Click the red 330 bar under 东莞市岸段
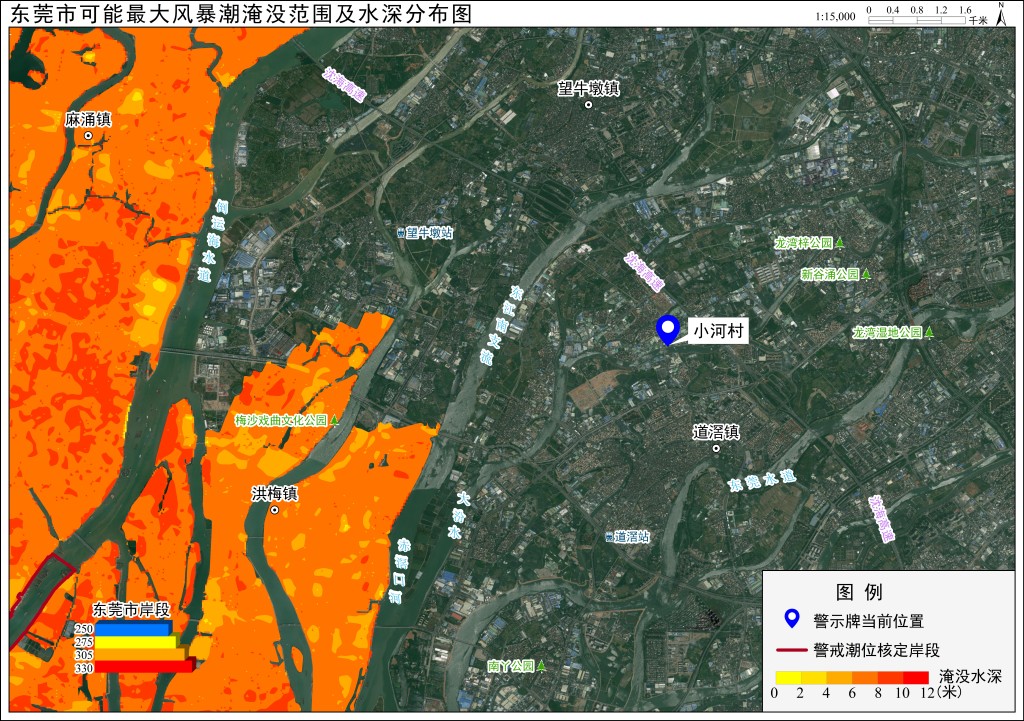The height and width of the screenshot is (721, 1024). (x=145, y=667)
